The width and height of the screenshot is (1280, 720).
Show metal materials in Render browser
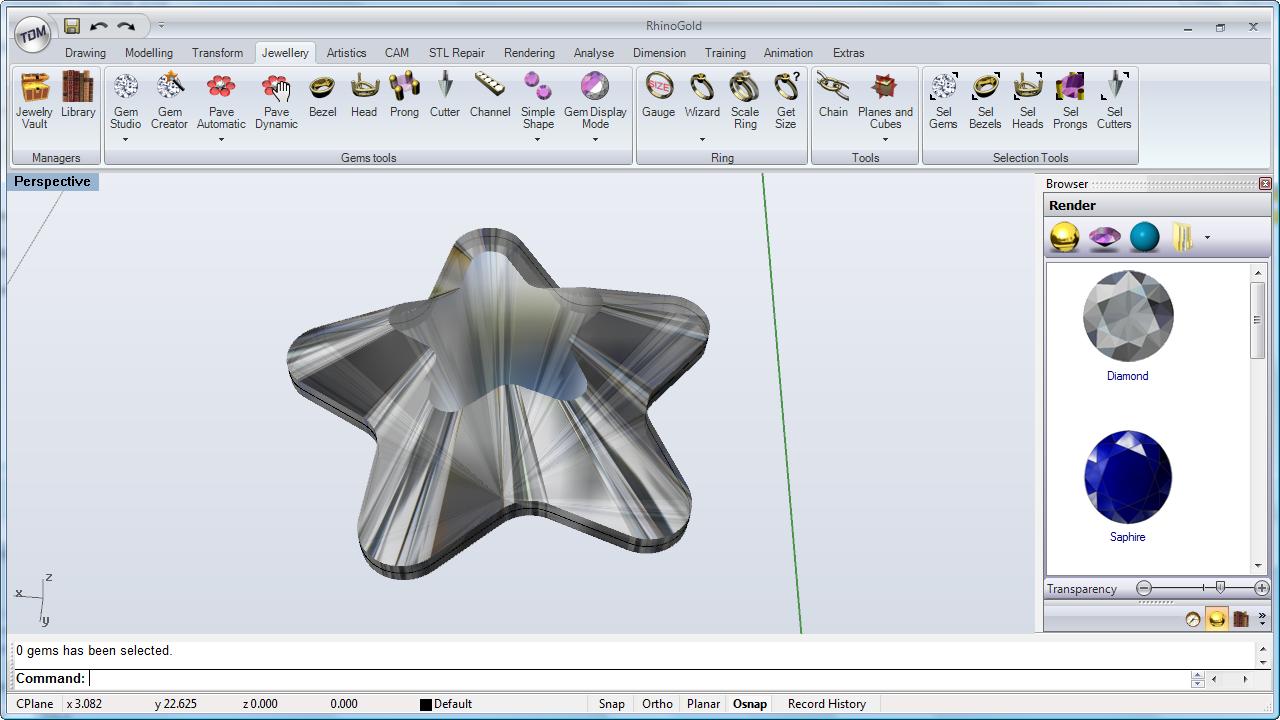[1065, 237]
